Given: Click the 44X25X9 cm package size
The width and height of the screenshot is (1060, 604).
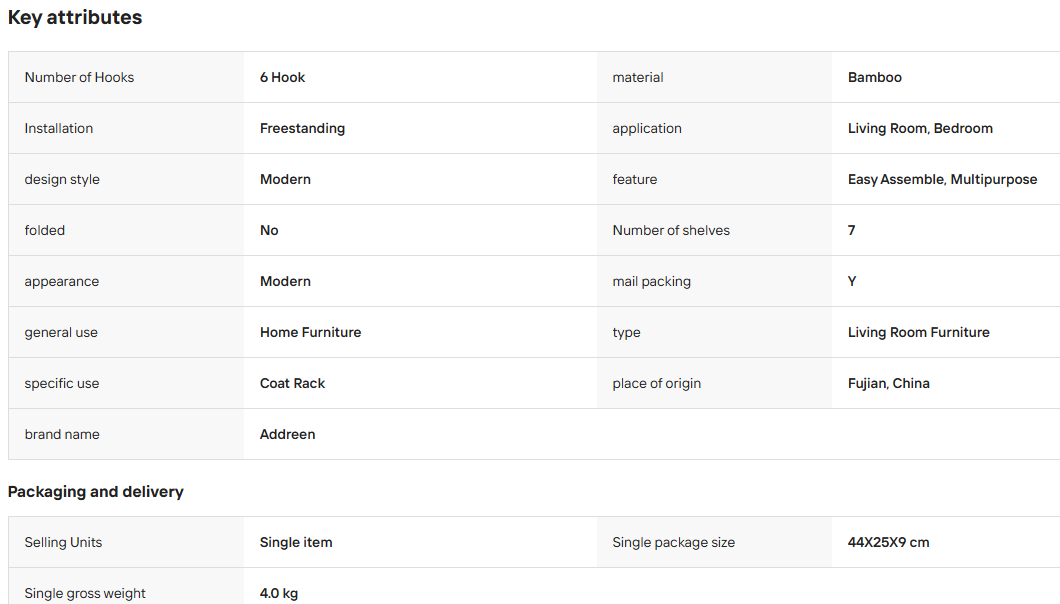Looking at the screenshot, I should (x=888, y=542).
